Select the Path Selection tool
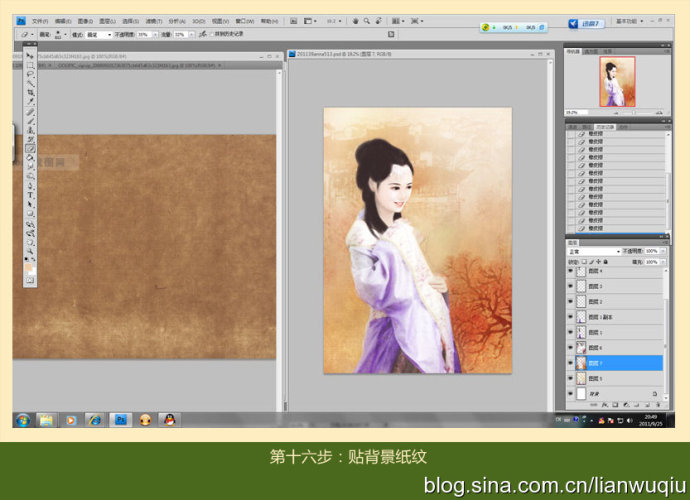The height and width of the screenshot is (500, 690). (30, 205)
